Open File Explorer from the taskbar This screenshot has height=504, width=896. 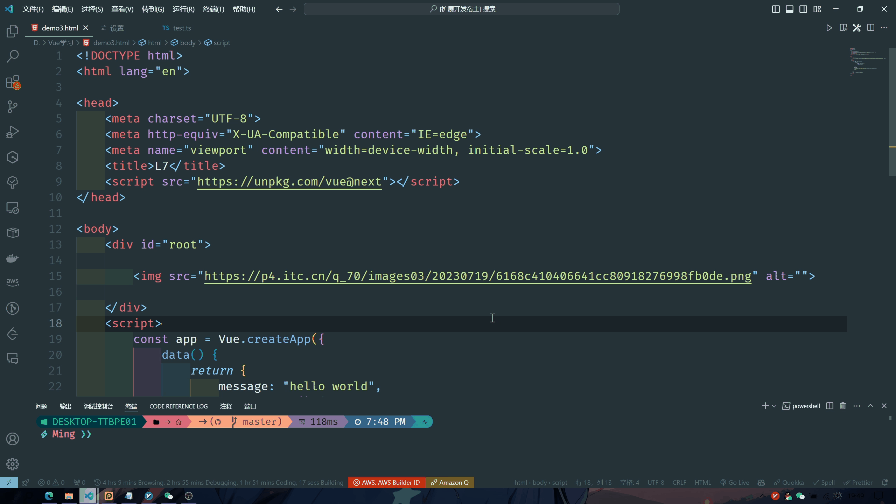(69, 496)
